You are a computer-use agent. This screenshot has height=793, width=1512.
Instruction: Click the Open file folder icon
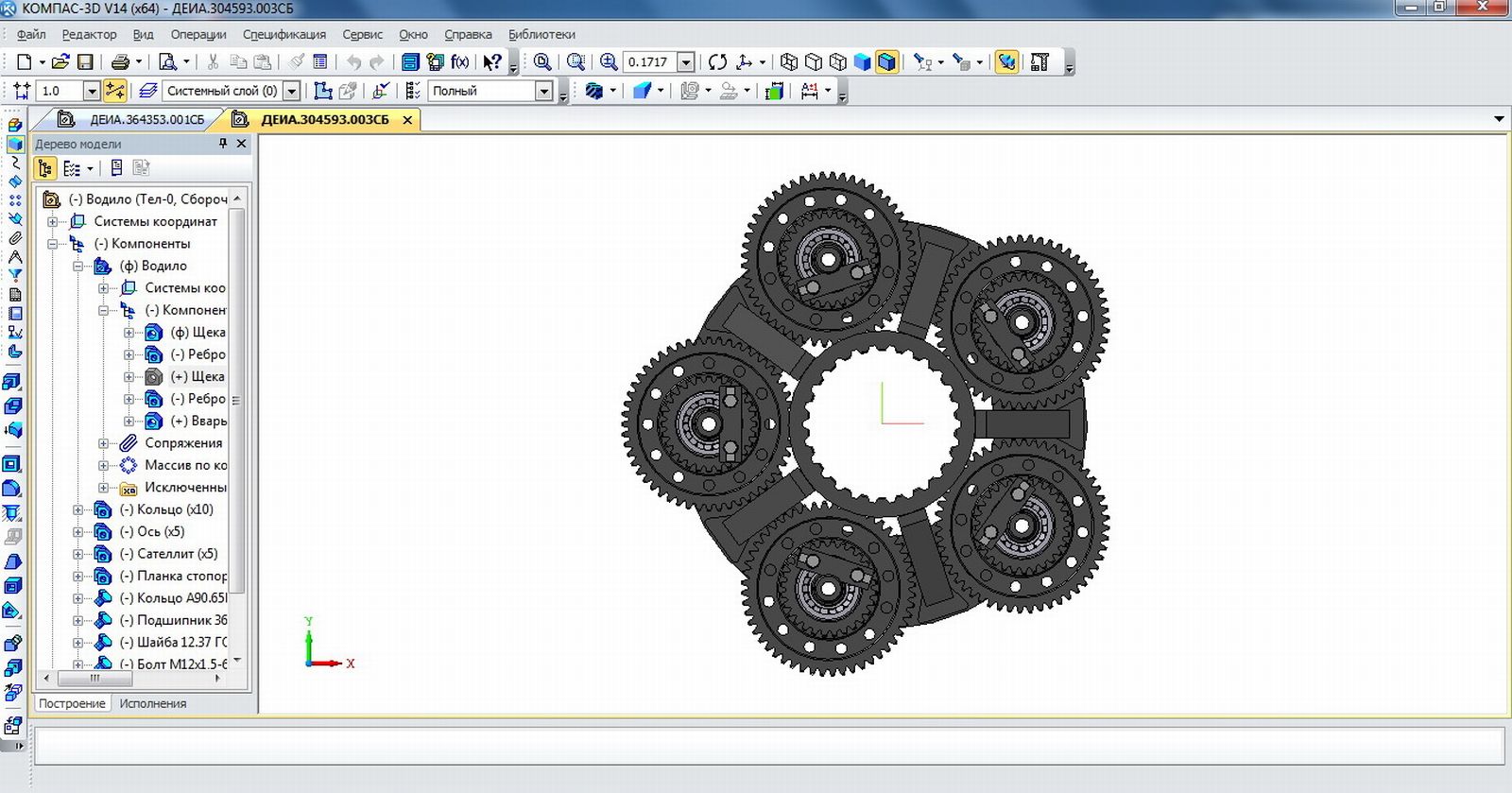pyautogui.click(x=60, y=62)
